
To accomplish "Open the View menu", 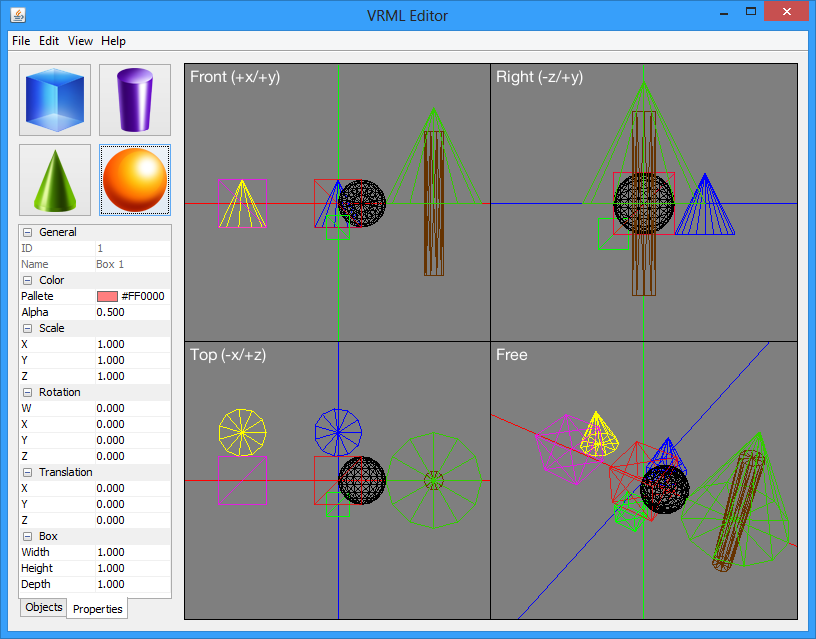I will (x=81, y=41).
